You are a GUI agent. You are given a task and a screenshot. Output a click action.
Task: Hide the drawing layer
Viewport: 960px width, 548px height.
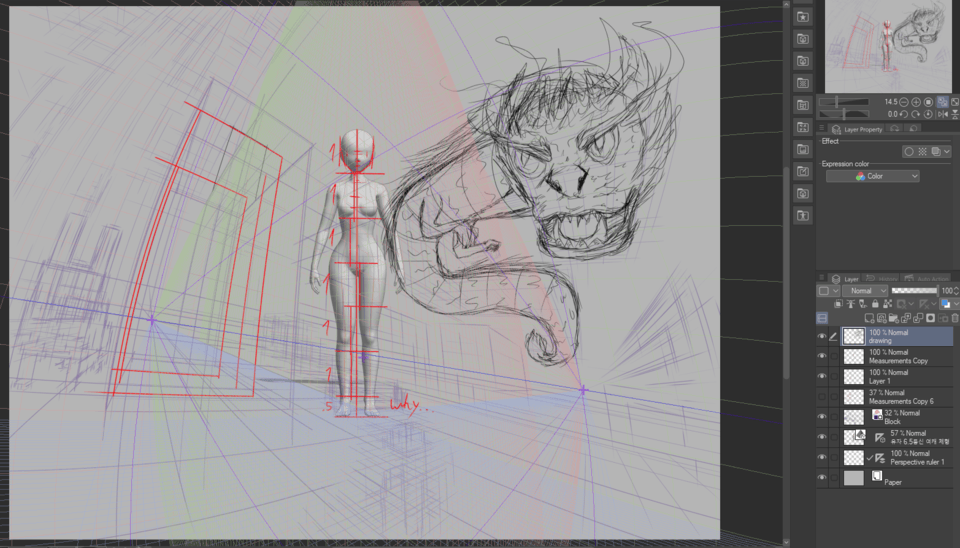coord(822,336)
